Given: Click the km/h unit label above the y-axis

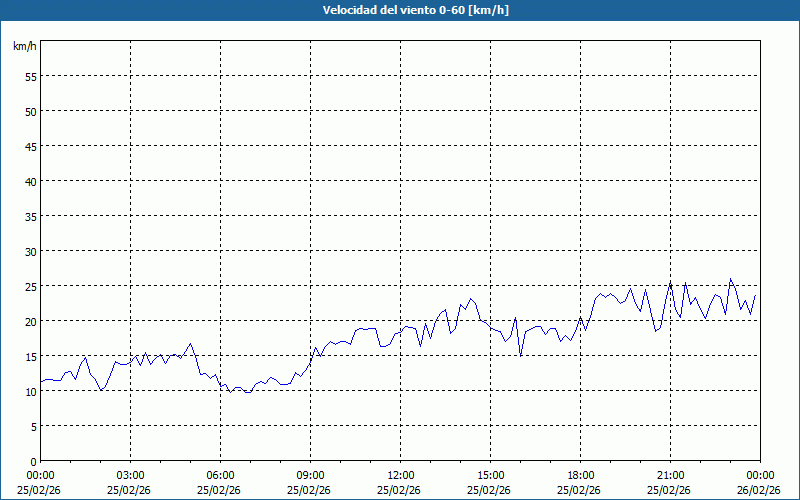Looking at the screenshot, I should point(25,46).
